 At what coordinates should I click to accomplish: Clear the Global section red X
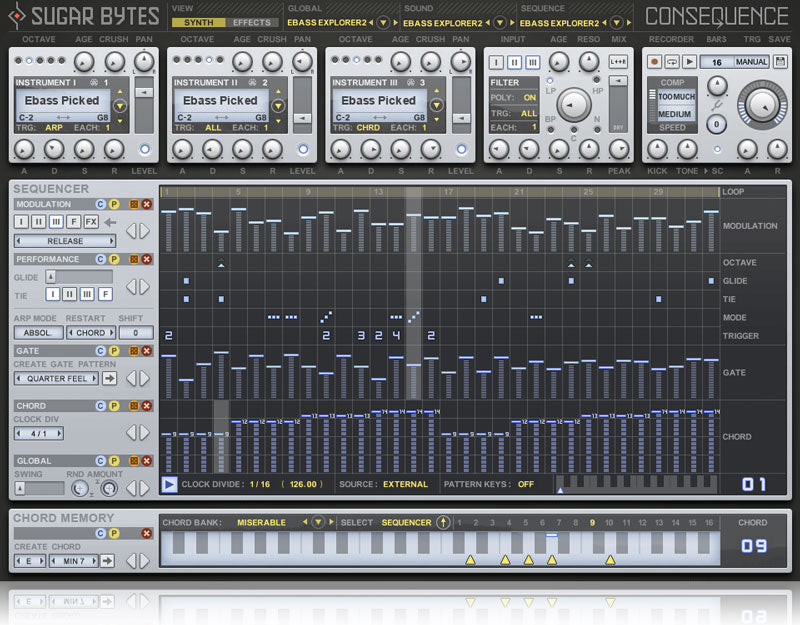pyautogui.click(x=147, y=461)
